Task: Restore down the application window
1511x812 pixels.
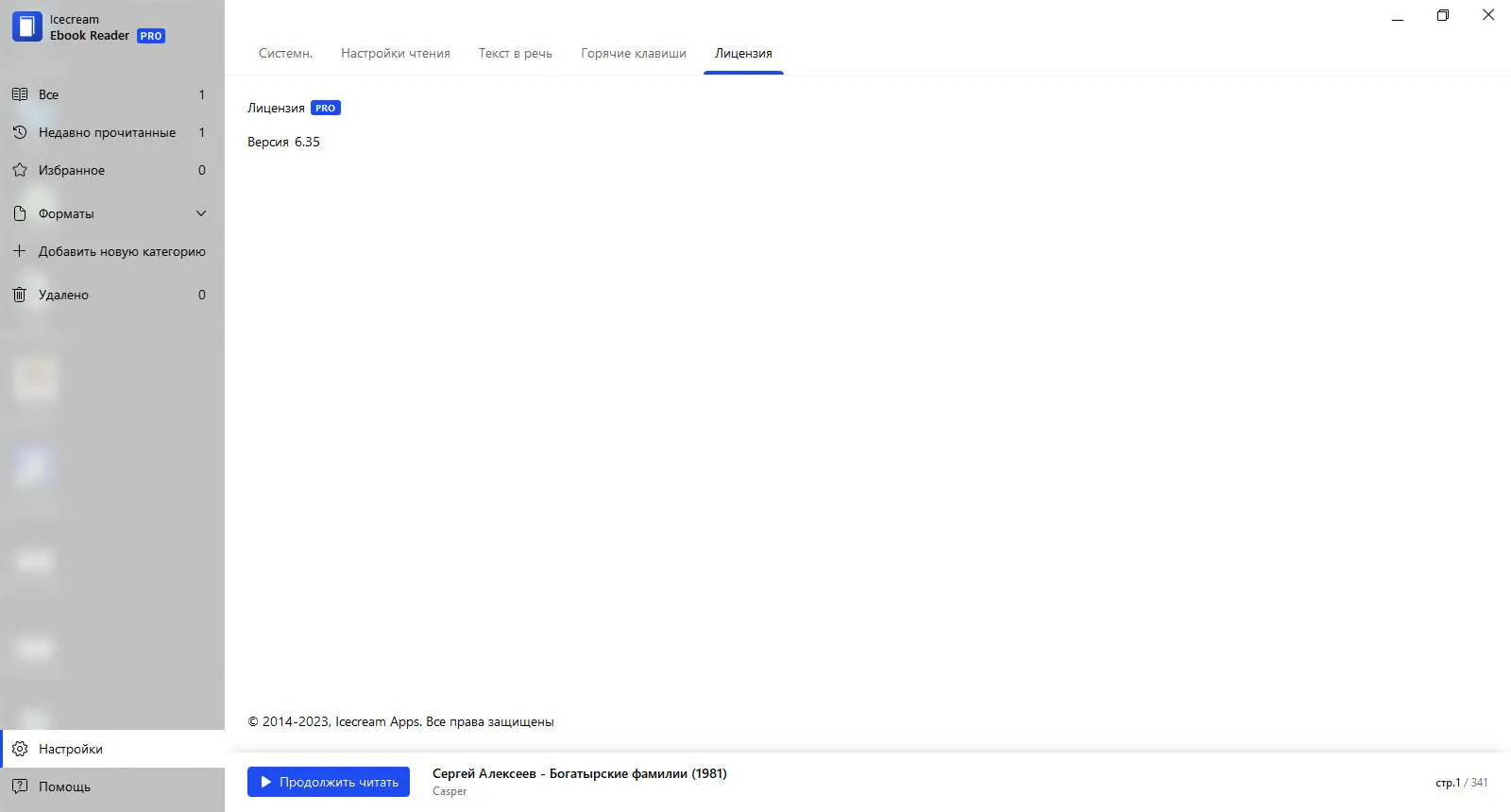Action: [1443, 15]
